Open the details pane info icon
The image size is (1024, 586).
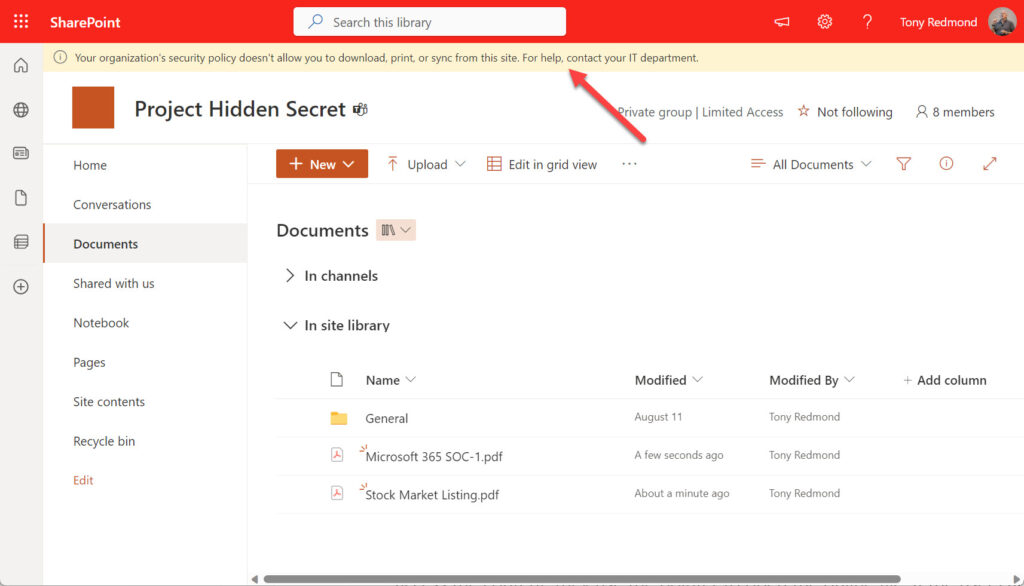tap(946, 164)
